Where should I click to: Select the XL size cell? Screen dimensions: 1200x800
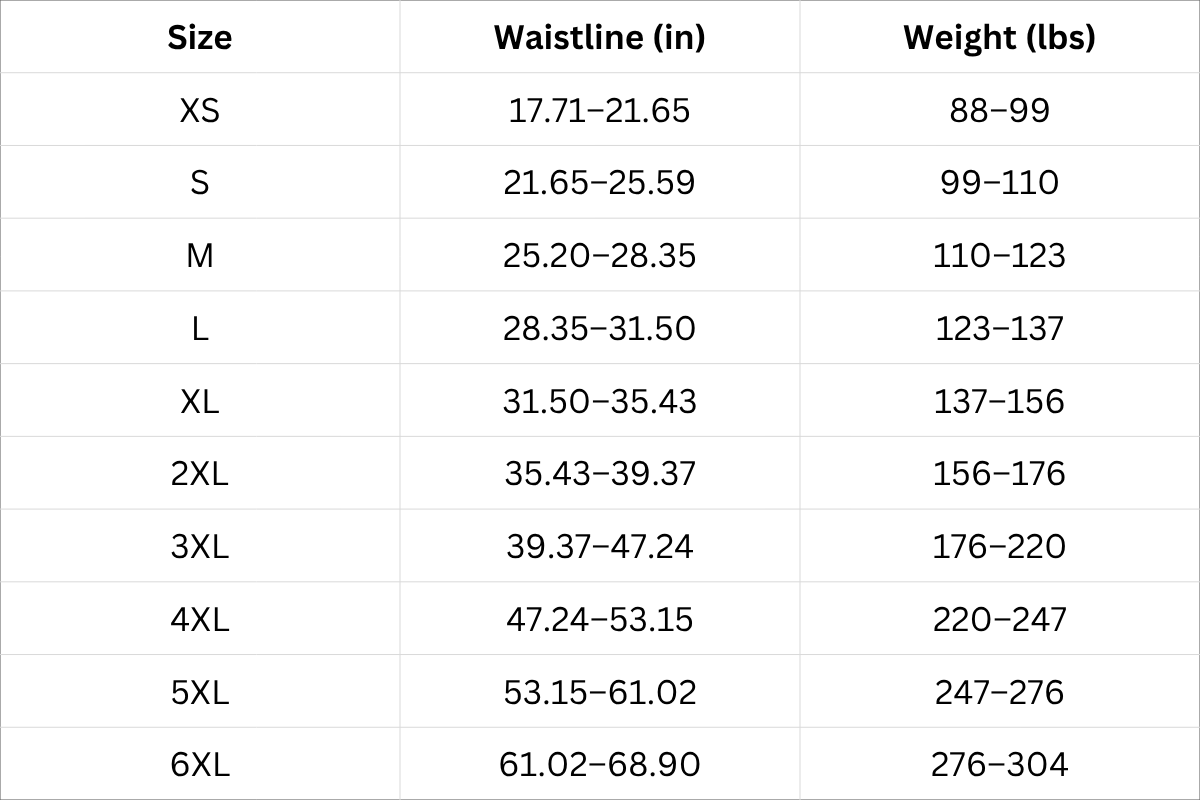200,402
